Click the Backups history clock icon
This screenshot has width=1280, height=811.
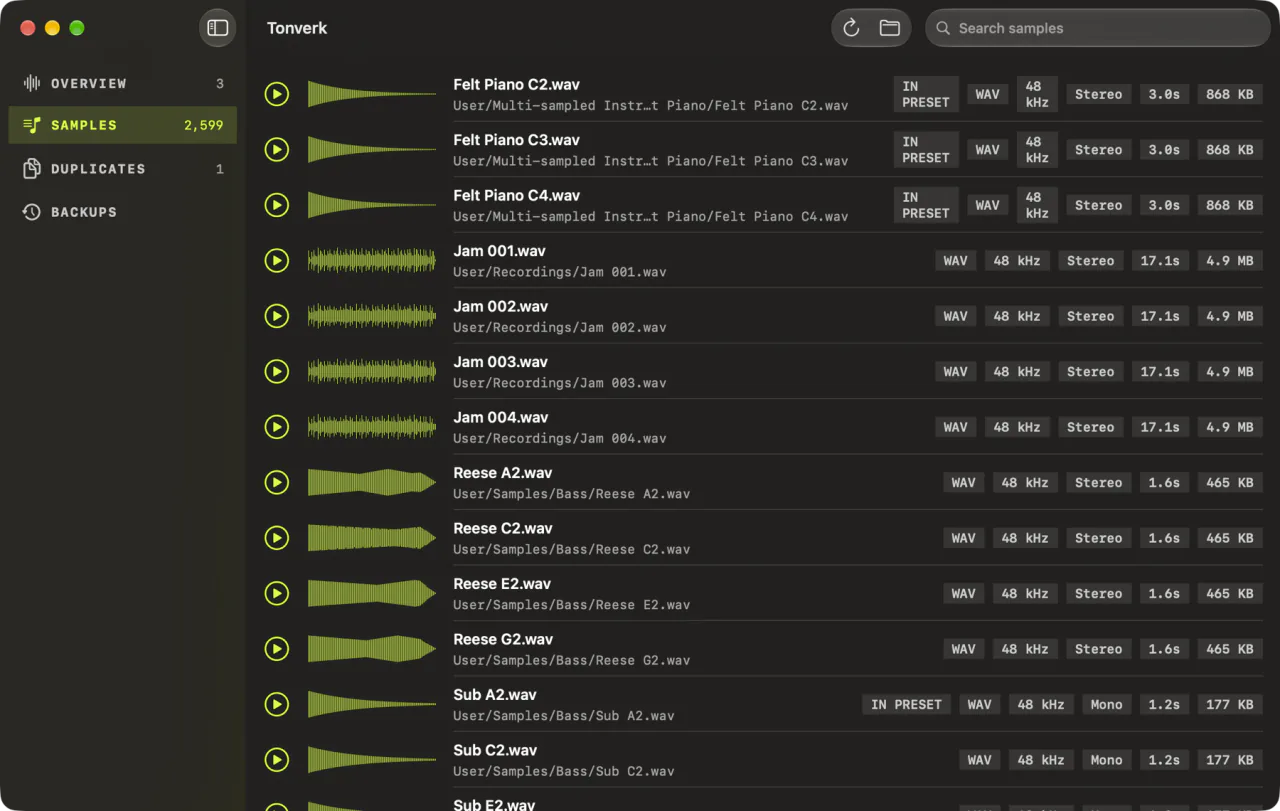[x=32, y=212]
